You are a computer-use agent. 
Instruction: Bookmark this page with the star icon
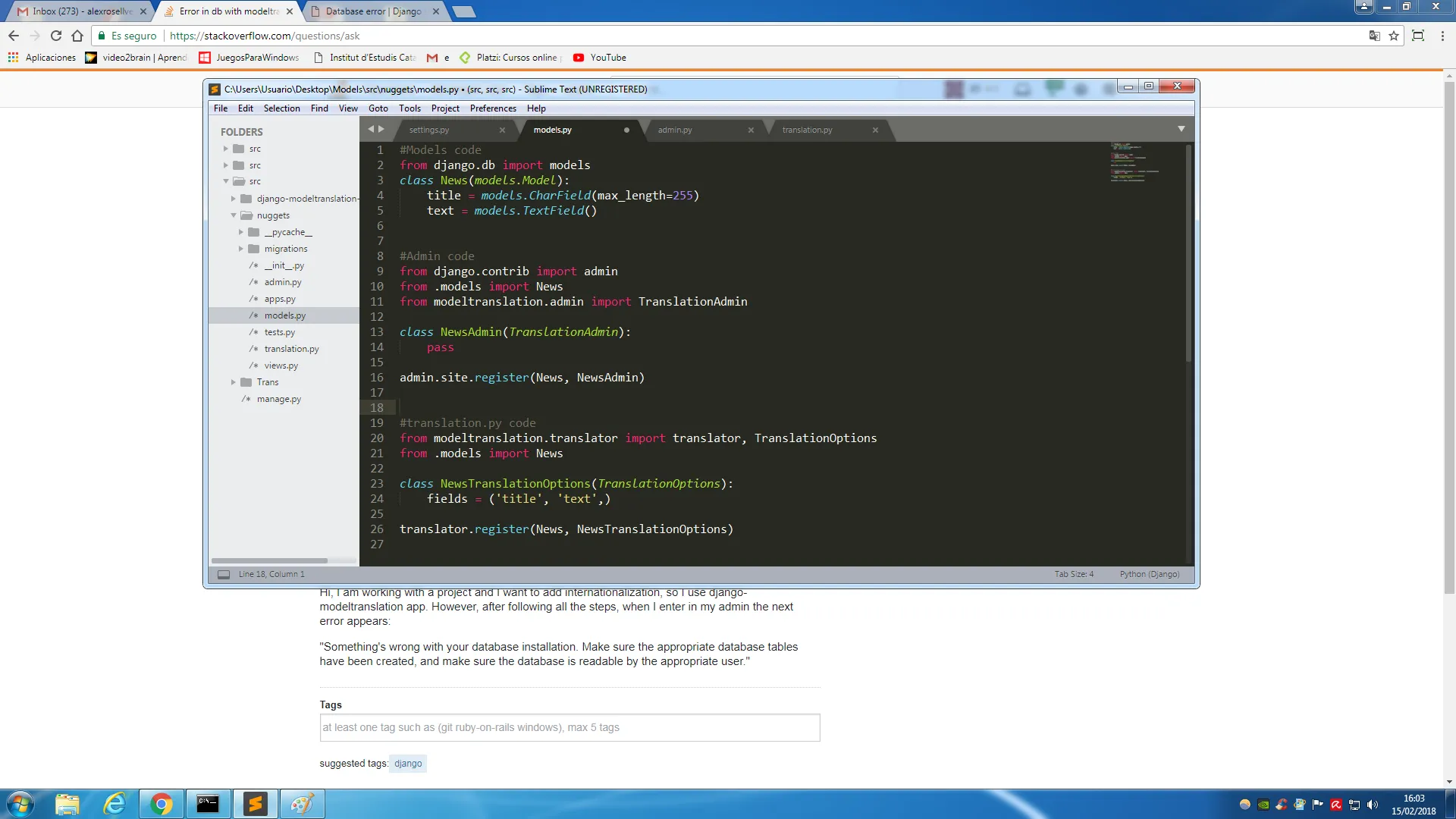tap(1394, 36)
